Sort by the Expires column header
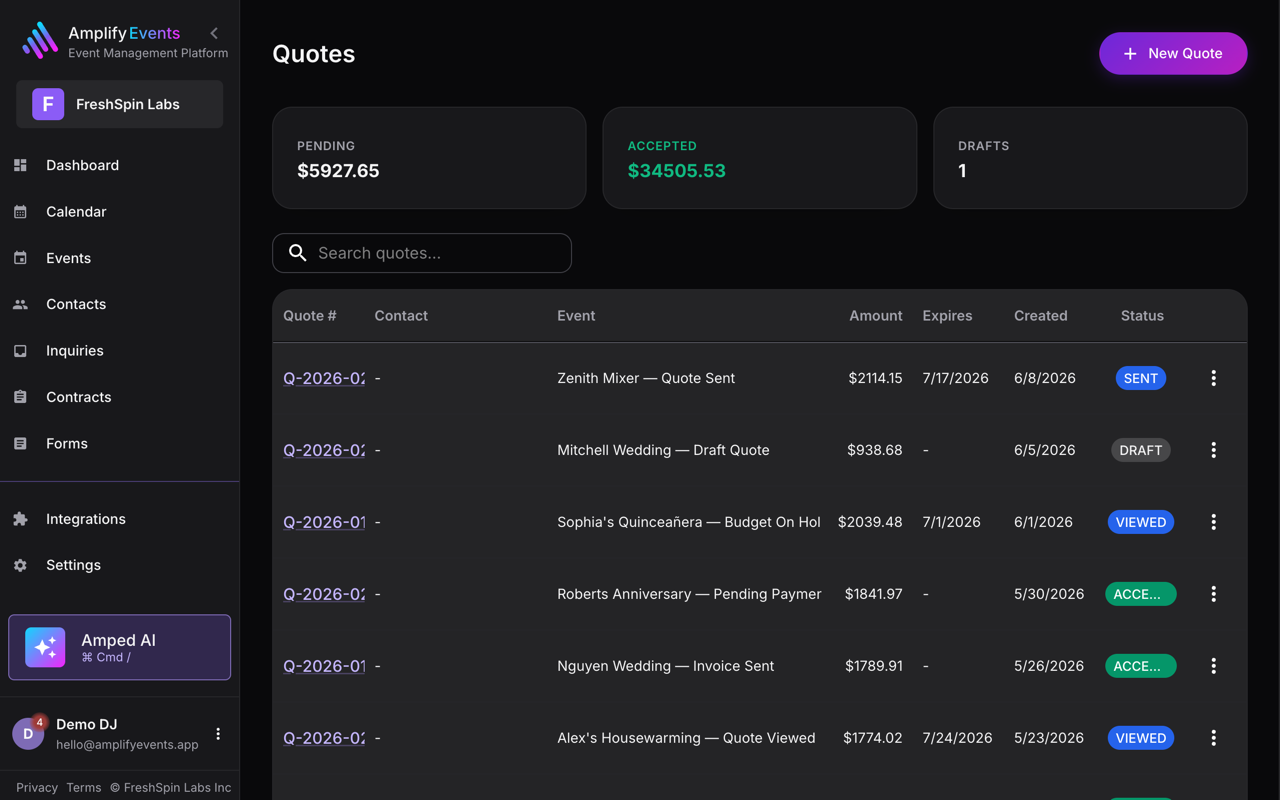This screenshot has height=800, width=1280. point(947,315)
